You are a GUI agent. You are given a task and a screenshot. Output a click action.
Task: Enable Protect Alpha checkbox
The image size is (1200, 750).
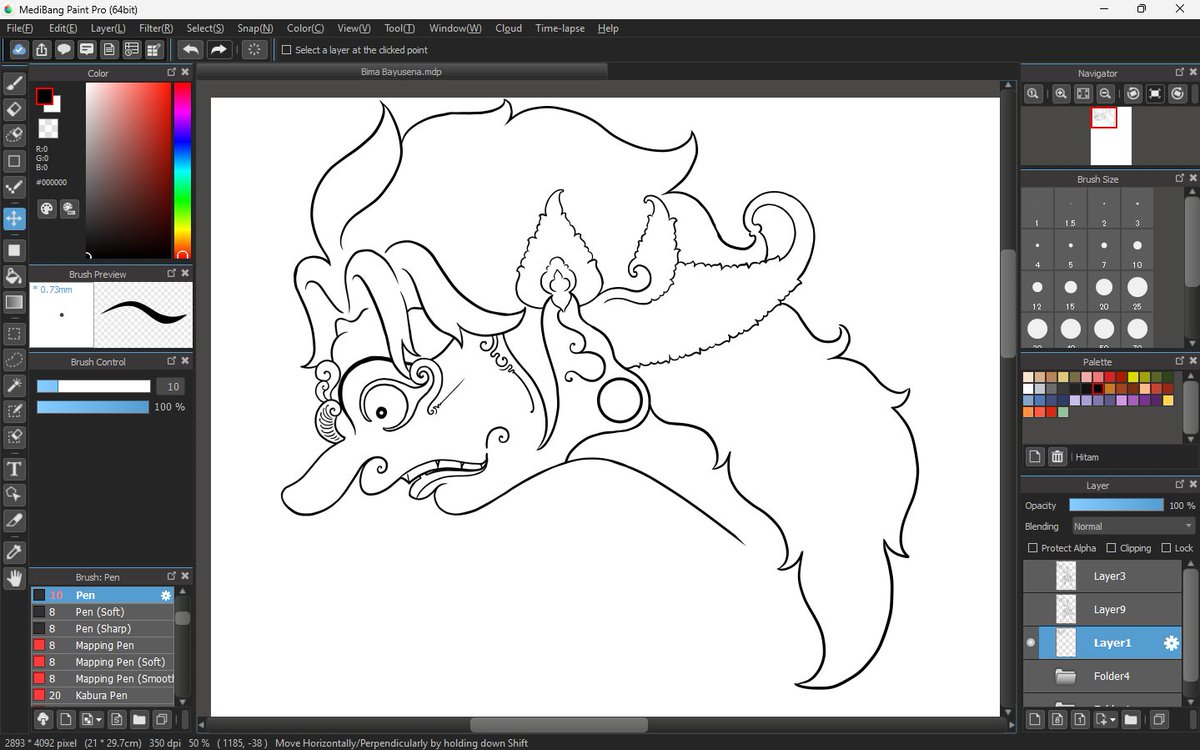click(1033, 548)
